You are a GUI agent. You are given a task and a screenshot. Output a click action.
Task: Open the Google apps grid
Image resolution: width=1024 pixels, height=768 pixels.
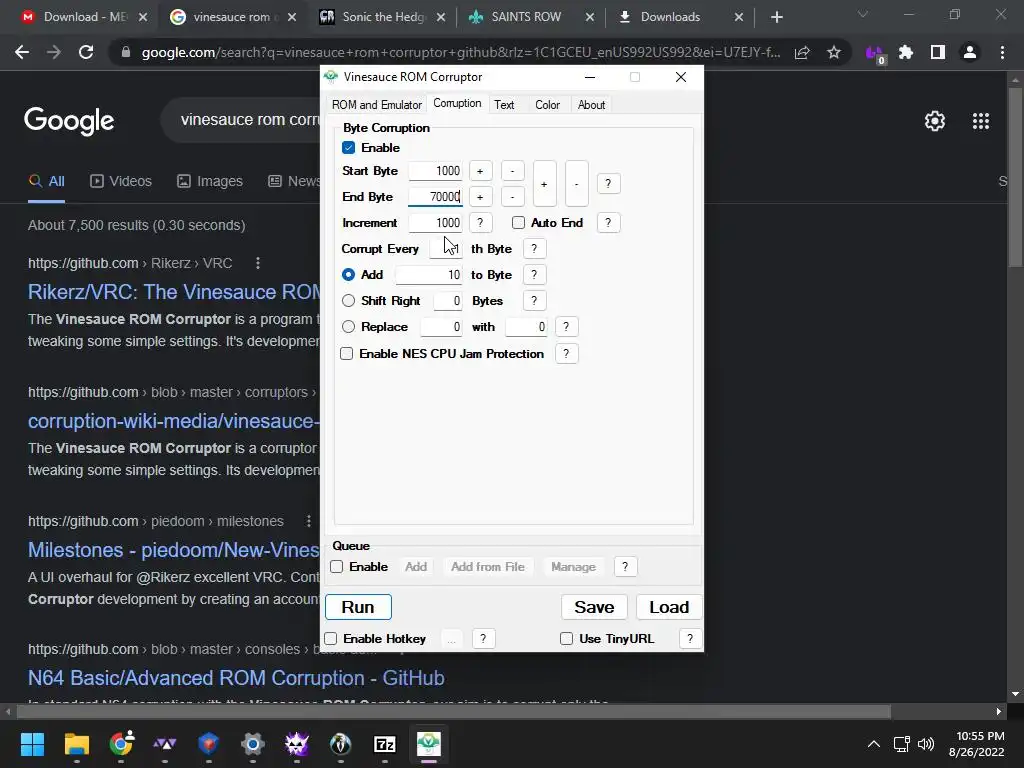pyautogui.click(x=981, y=121)
